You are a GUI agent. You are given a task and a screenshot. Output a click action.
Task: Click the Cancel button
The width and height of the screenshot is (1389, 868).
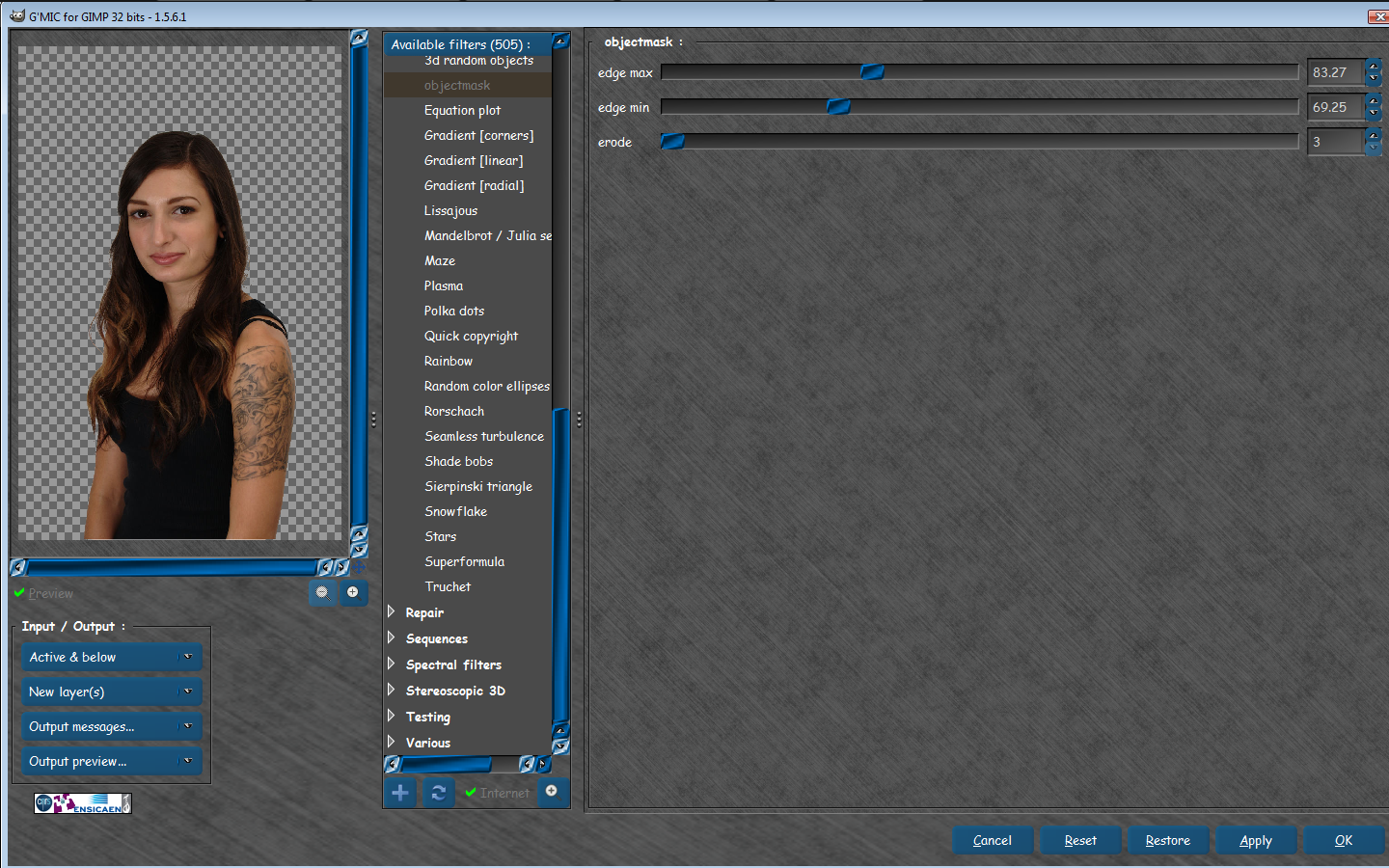pos(993,840)
